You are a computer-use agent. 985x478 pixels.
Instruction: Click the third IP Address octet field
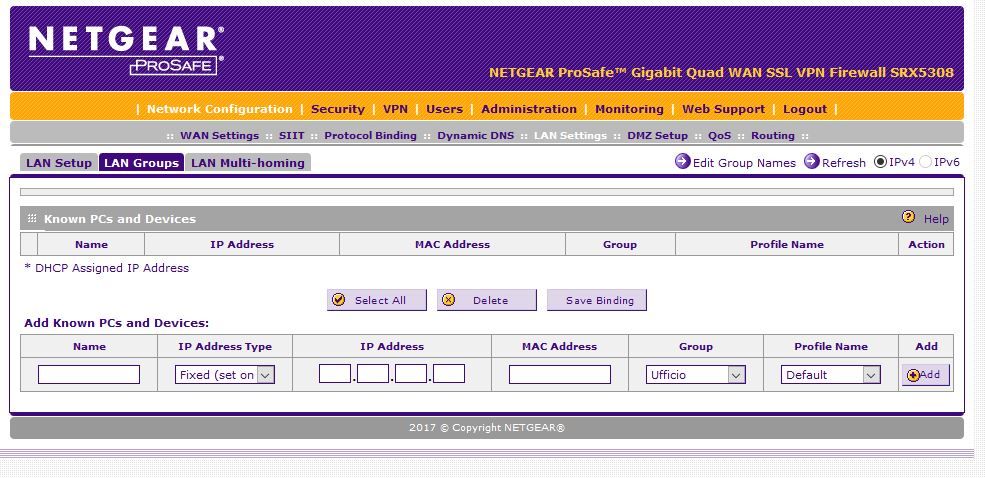click(x=411, y=374)
